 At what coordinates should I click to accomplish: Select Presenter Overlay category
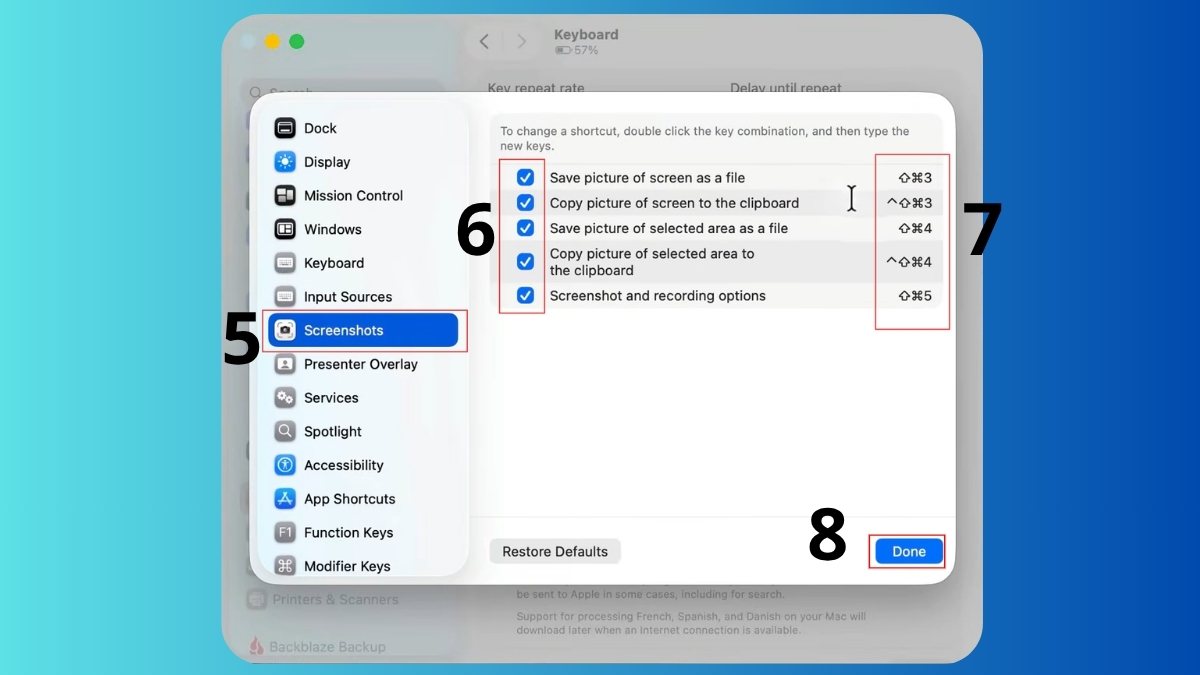tap(363, 364)
